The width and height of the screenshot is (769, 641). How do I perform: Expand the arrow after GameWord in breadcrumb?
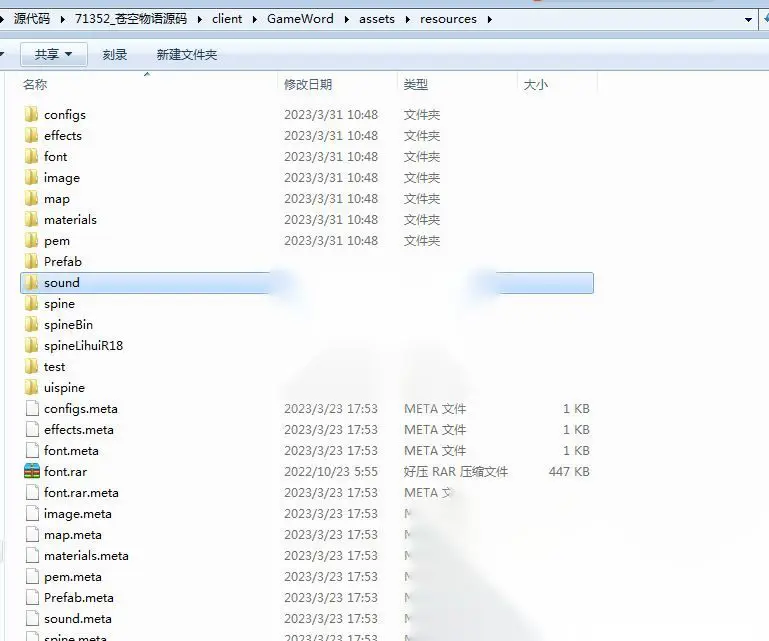(347, 20)
